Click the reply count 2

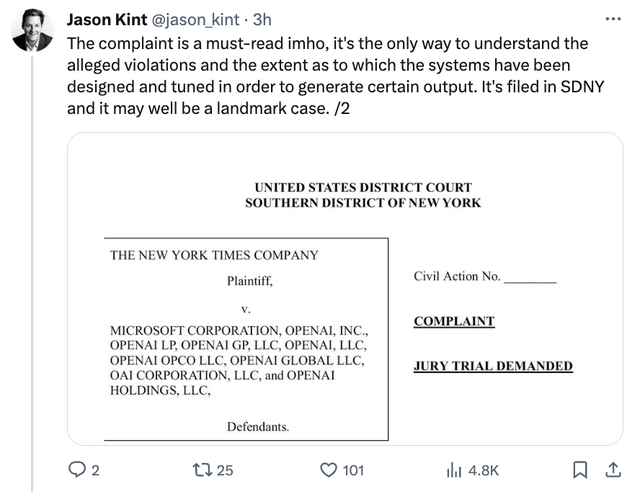point(96,470)
